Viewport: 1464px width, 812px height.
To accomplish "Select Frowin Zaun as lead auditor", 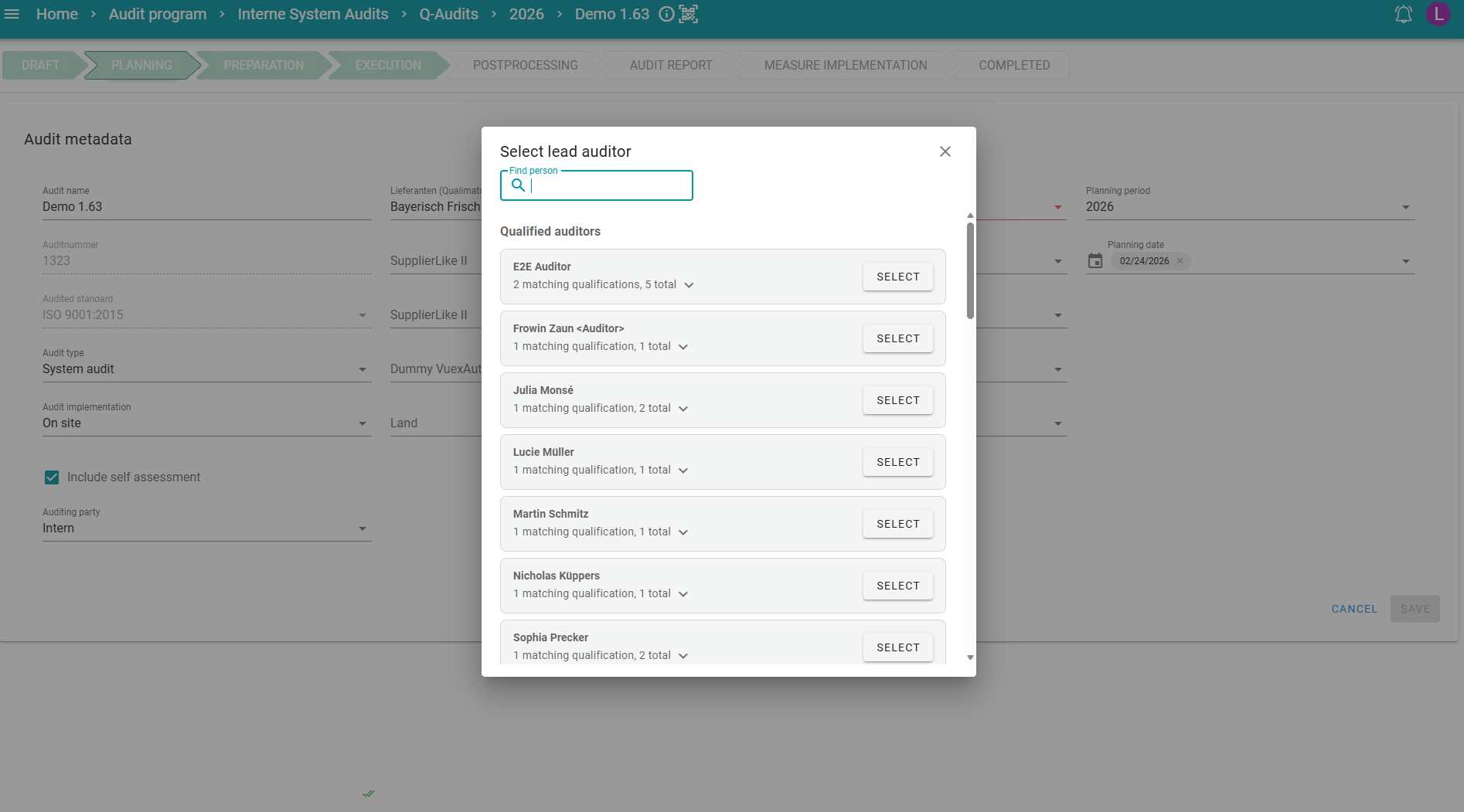I will (x=897, y=338).
